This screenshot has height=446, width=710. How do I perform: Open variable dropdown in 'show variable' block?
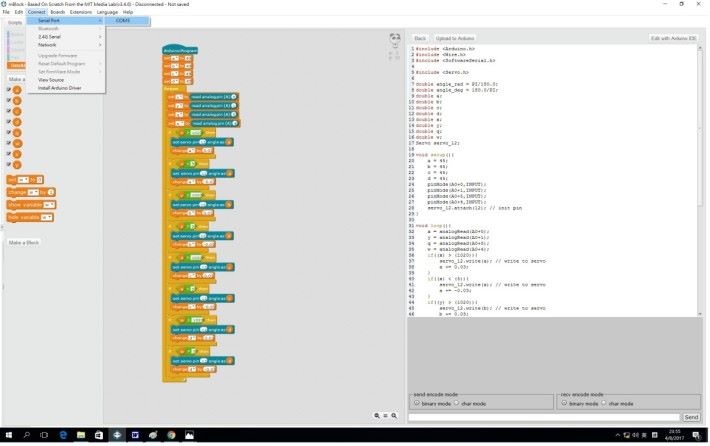point(49,205)
